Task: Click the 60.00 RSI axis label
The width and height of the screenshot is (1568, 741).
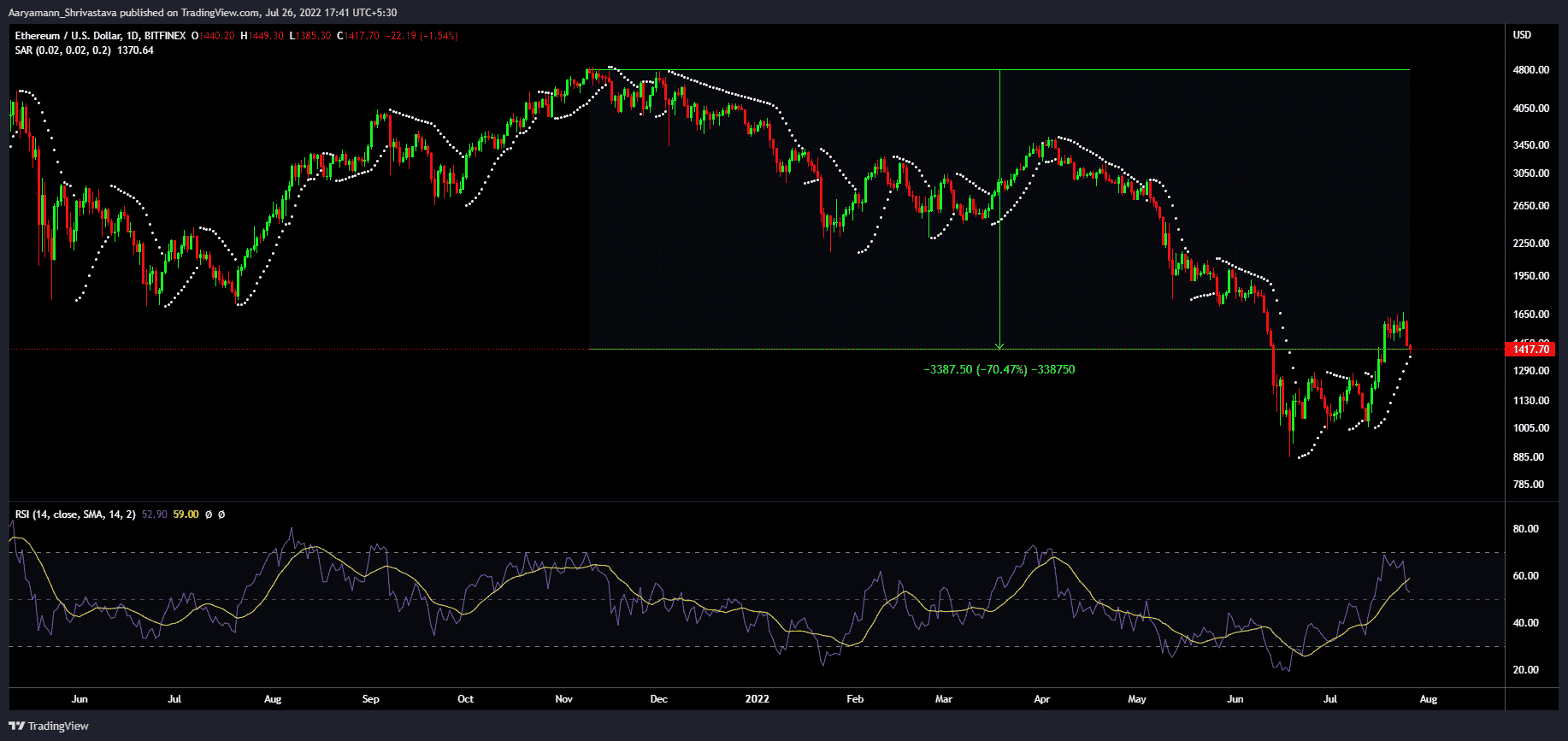Action: point(1525,576)
